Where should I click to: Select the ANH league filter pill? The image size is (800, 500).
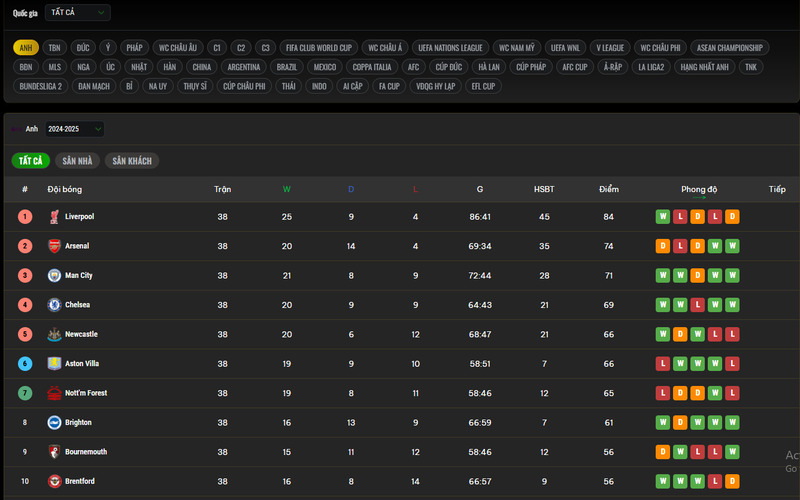(26, 47)
